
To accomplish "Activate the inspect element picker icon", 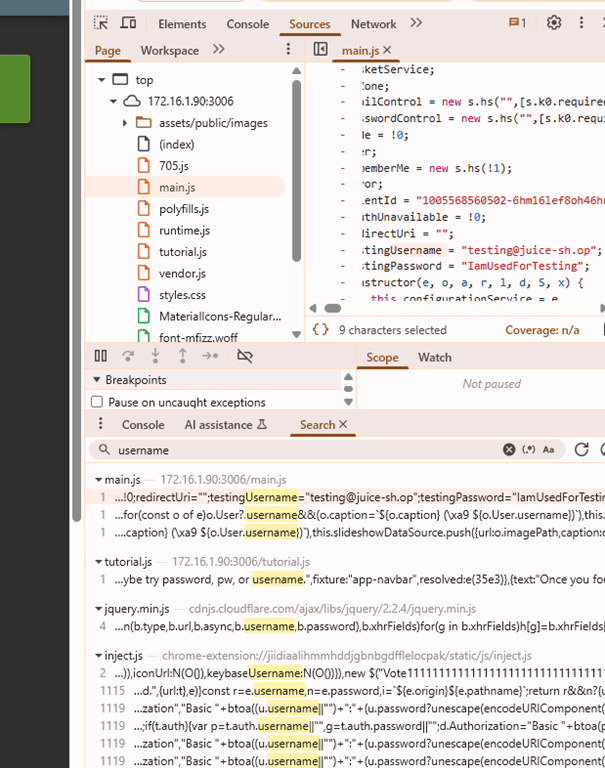I will click(101, 23).
